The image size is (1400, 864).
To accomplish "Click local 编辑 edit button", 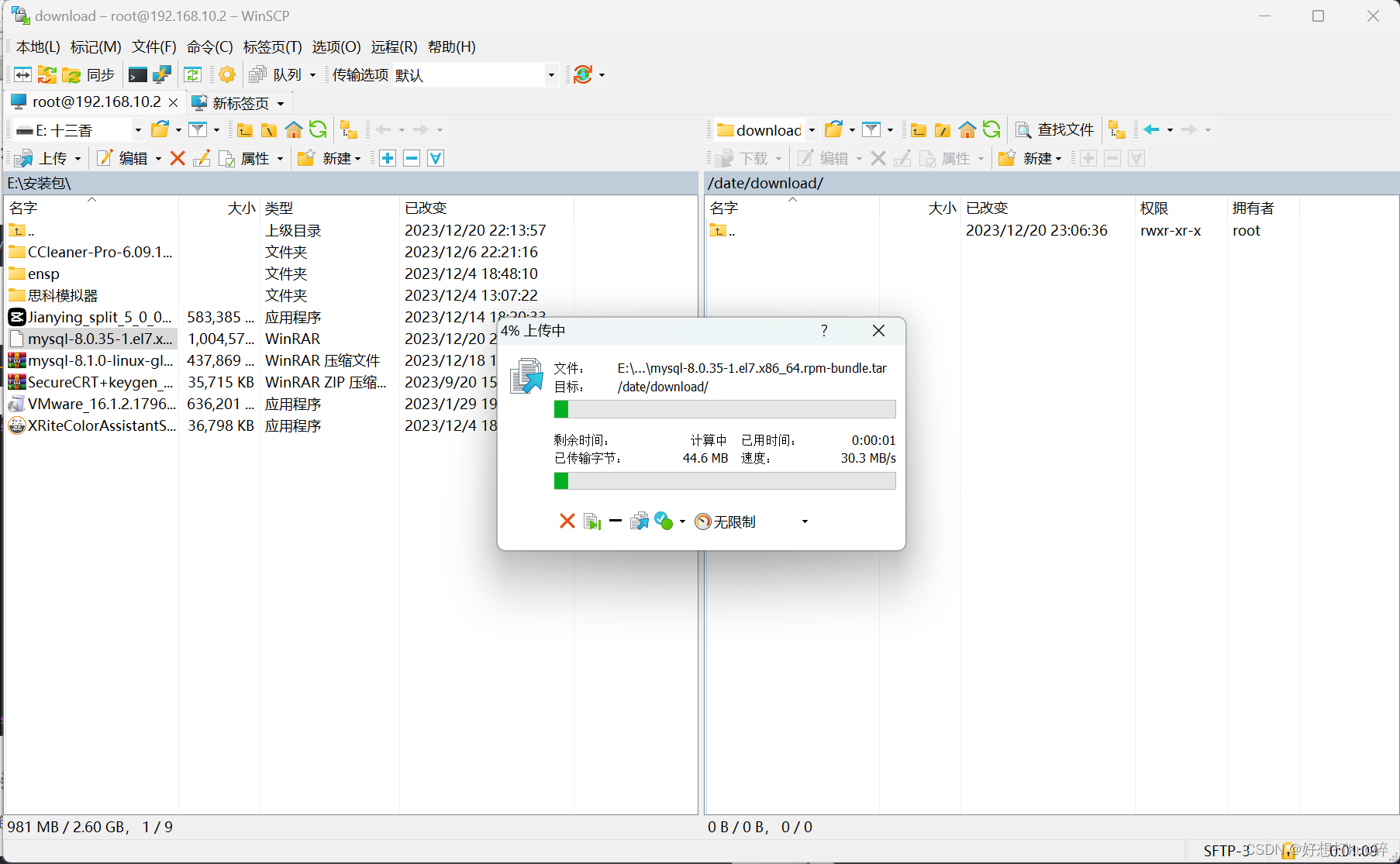I will coord(122,158).
